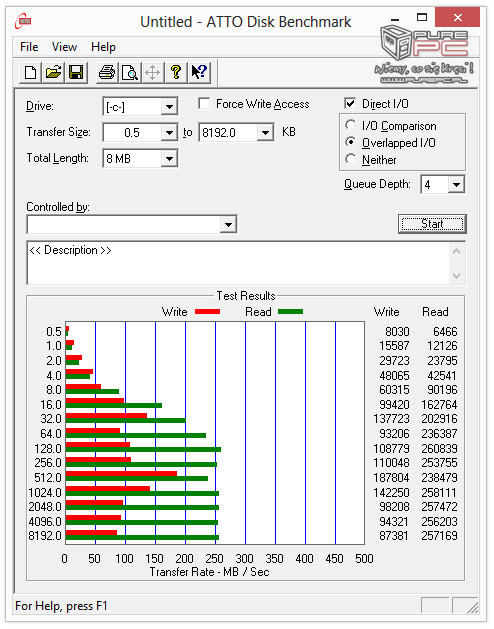Open the Drive dropdown
This screenshot has height=629, width=494.
pos(169,107)
